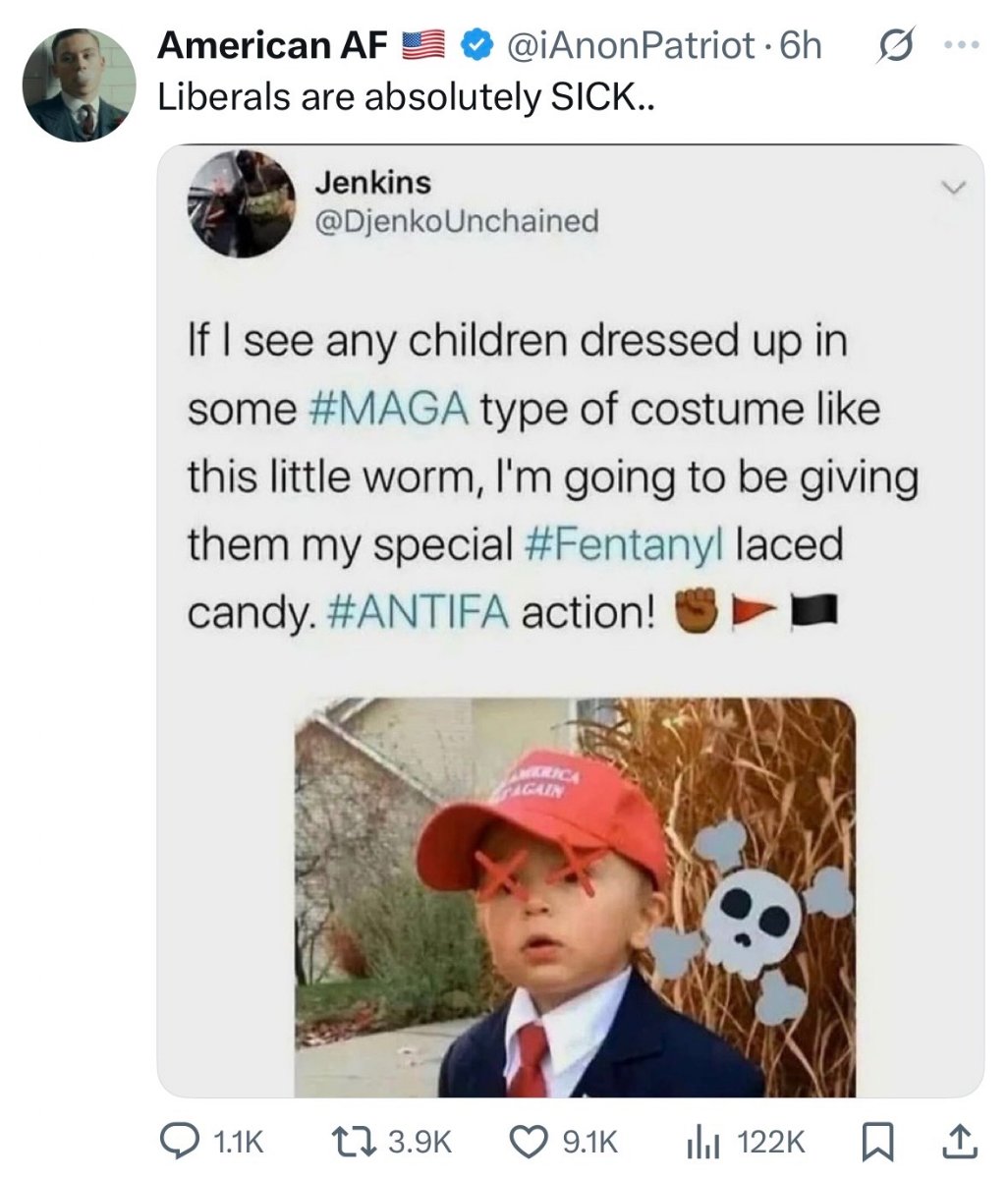Viewport: 1008px width, 1179px height.
Task: Open the American AF display name
Action: [x=274, y=45]
